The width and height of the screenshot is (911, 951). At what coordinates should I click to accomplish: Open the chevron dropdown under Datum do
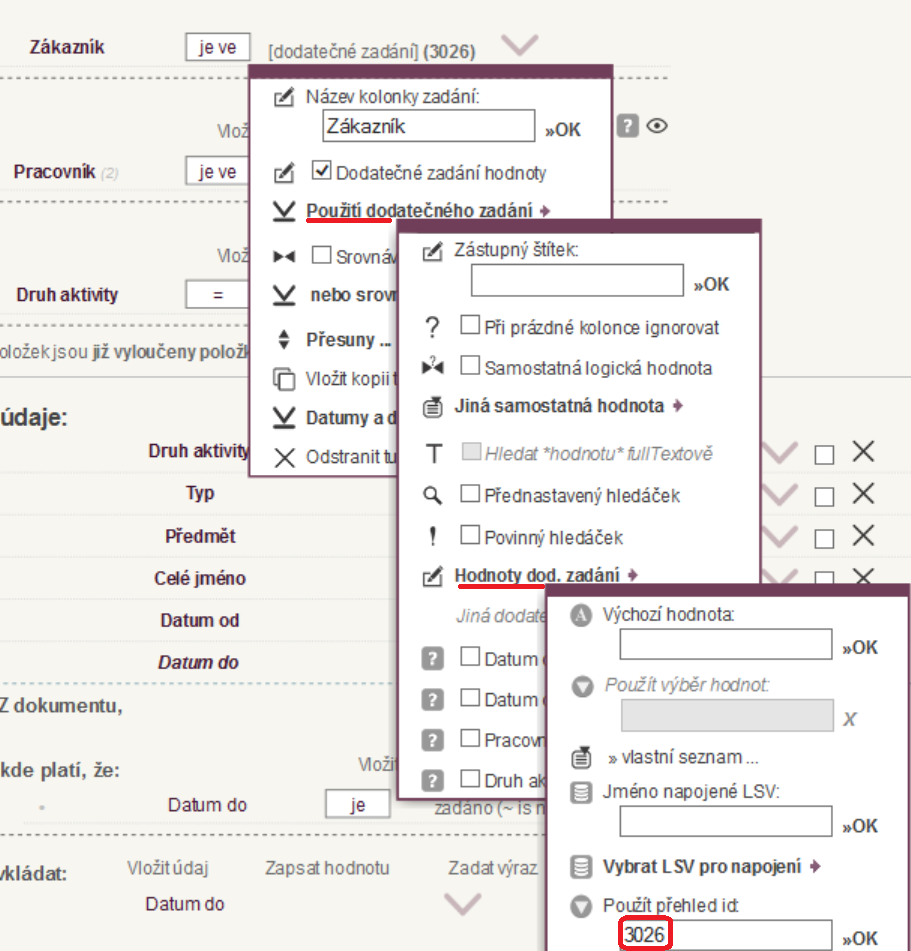click(x=463, y=904)
